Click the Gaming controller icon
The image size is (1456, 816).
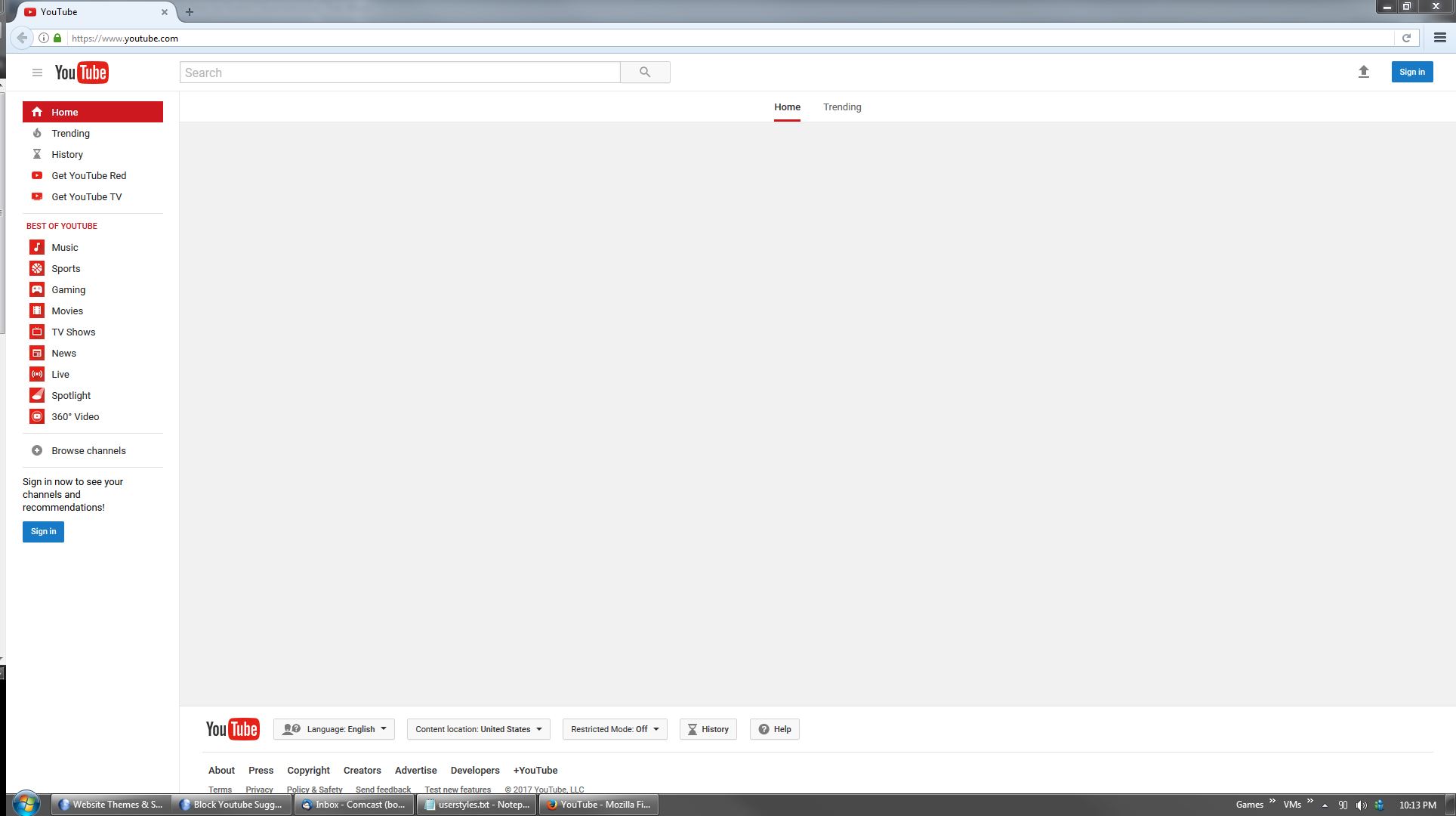click(37, 289)
